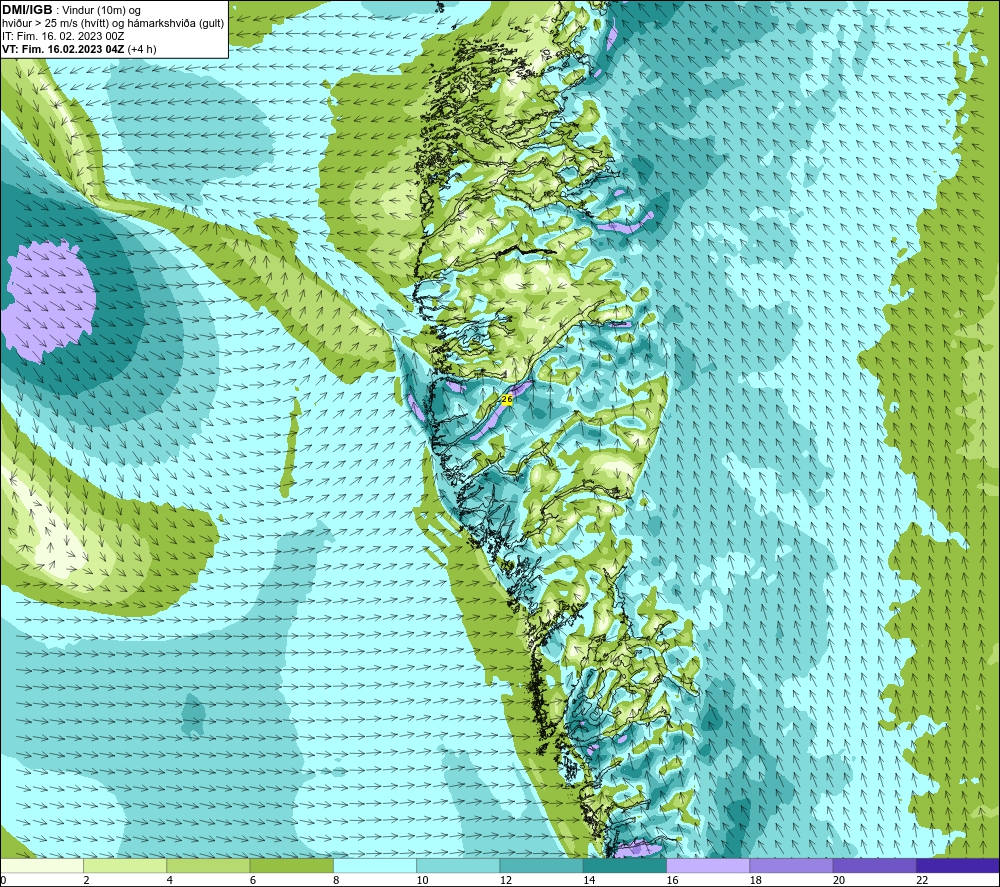Click the title text "DMI/IGB : Vindur (10m) og"

click(72, 10)
